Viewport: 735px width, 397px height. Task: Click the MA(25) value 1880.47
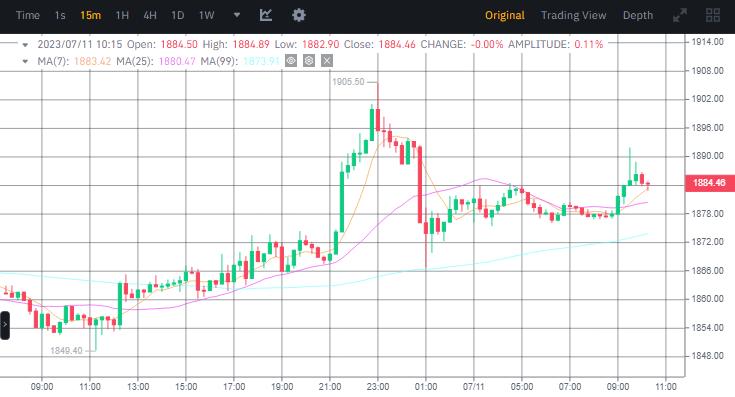(177, 61)
